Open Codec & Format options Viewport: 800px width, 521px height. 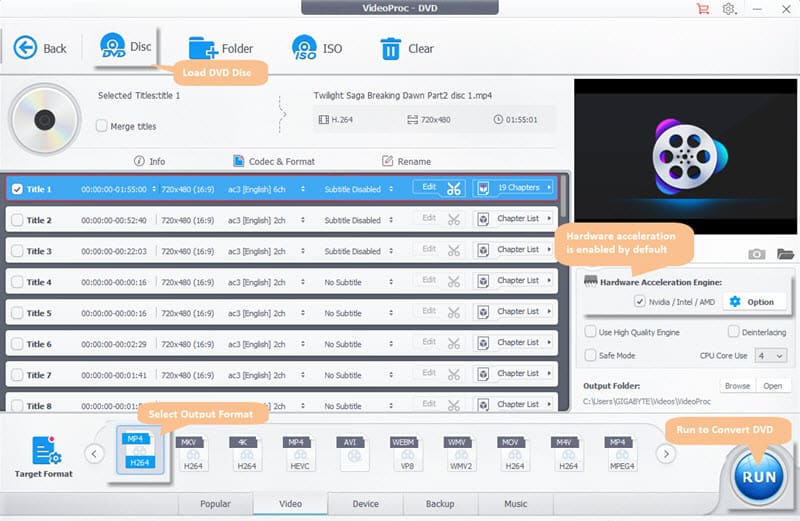pos(274,161)
